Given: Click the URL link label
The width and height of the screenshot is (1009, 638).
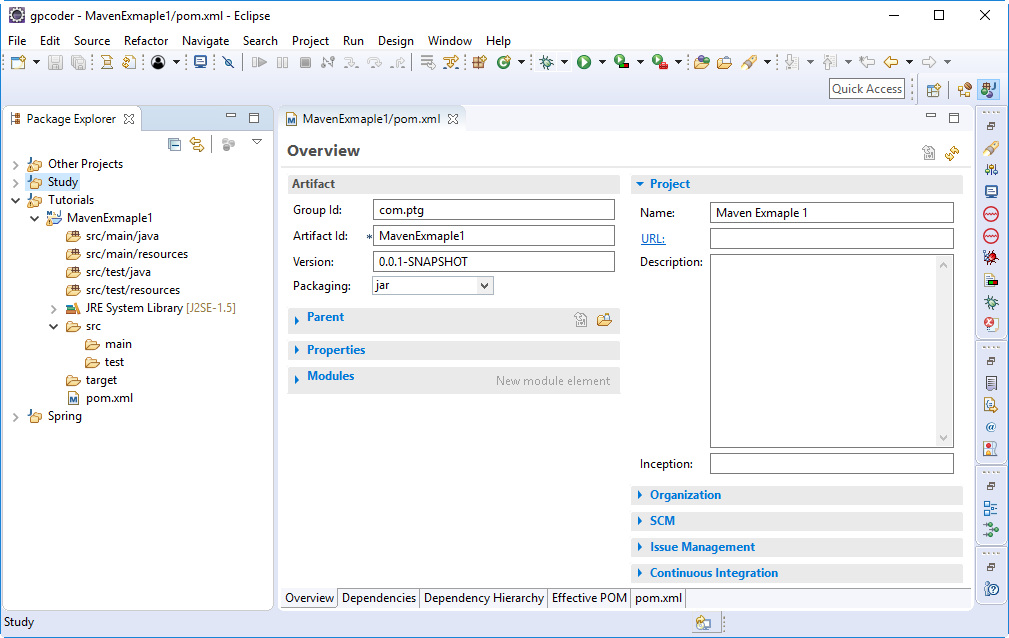Looking at the screenshot, I should [652, 239].
